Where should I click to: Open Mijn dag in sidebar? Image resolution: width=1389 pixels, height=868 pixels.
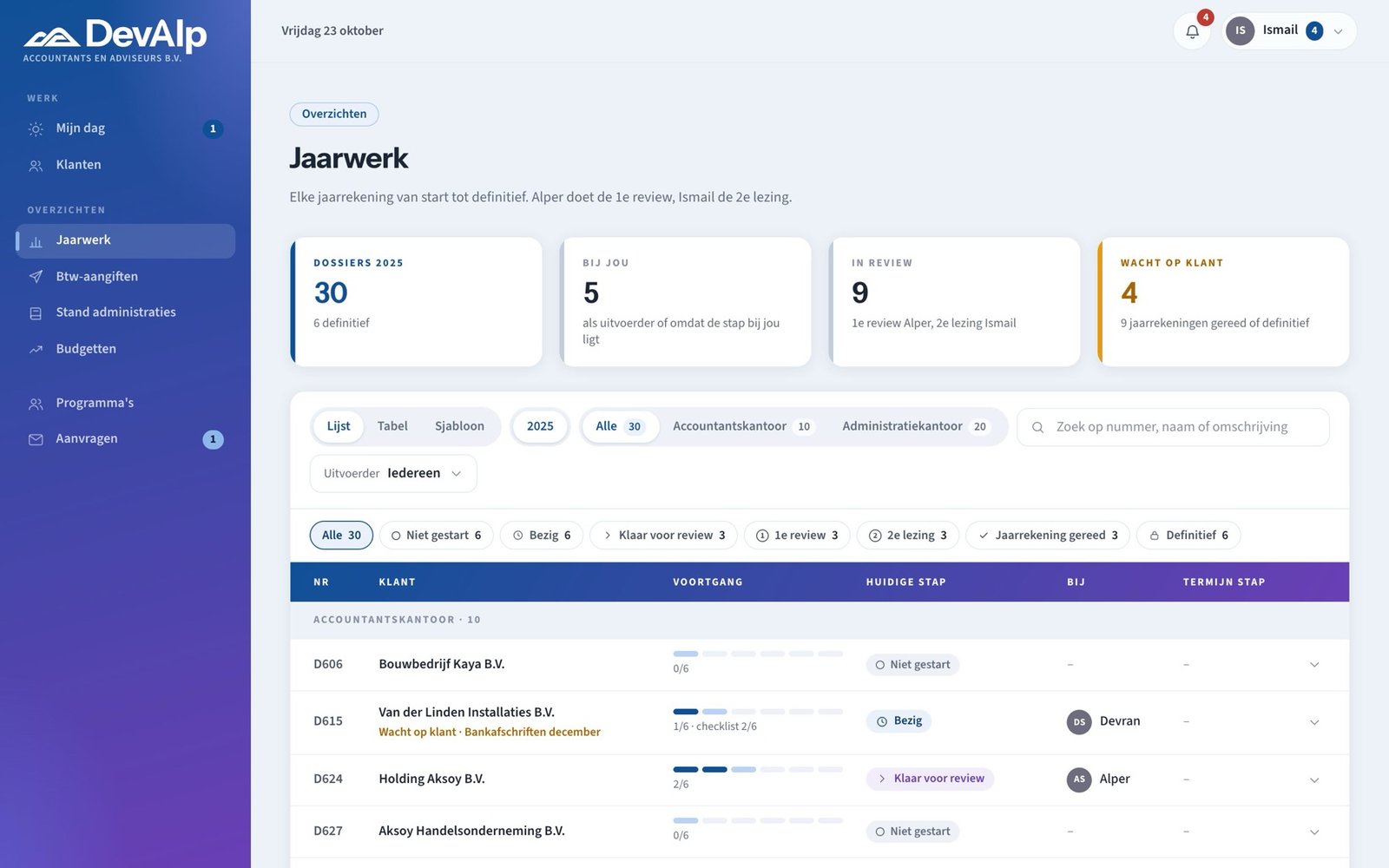(125, 128)
